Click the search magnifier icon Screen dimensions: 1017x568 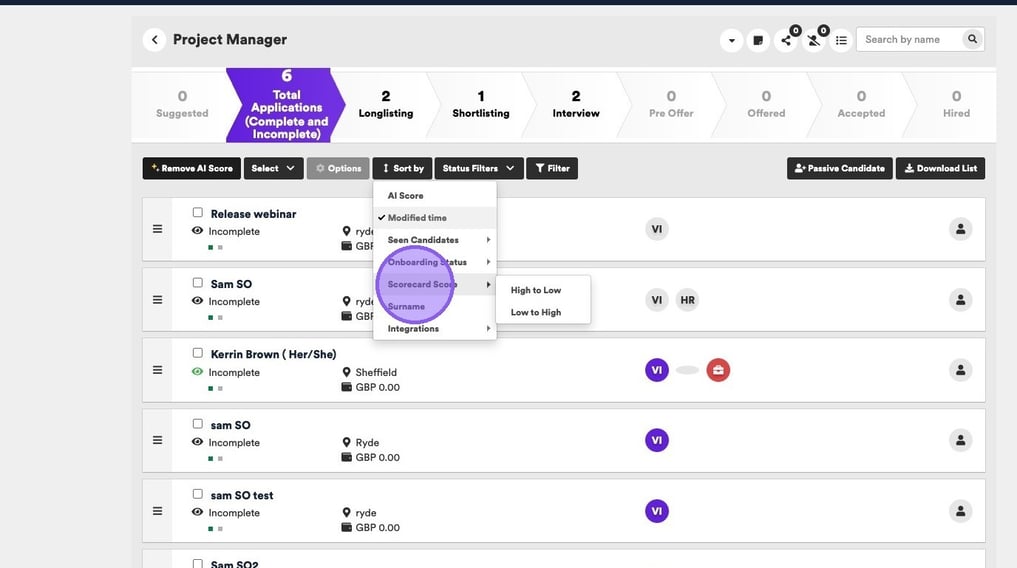pos(971,40)
